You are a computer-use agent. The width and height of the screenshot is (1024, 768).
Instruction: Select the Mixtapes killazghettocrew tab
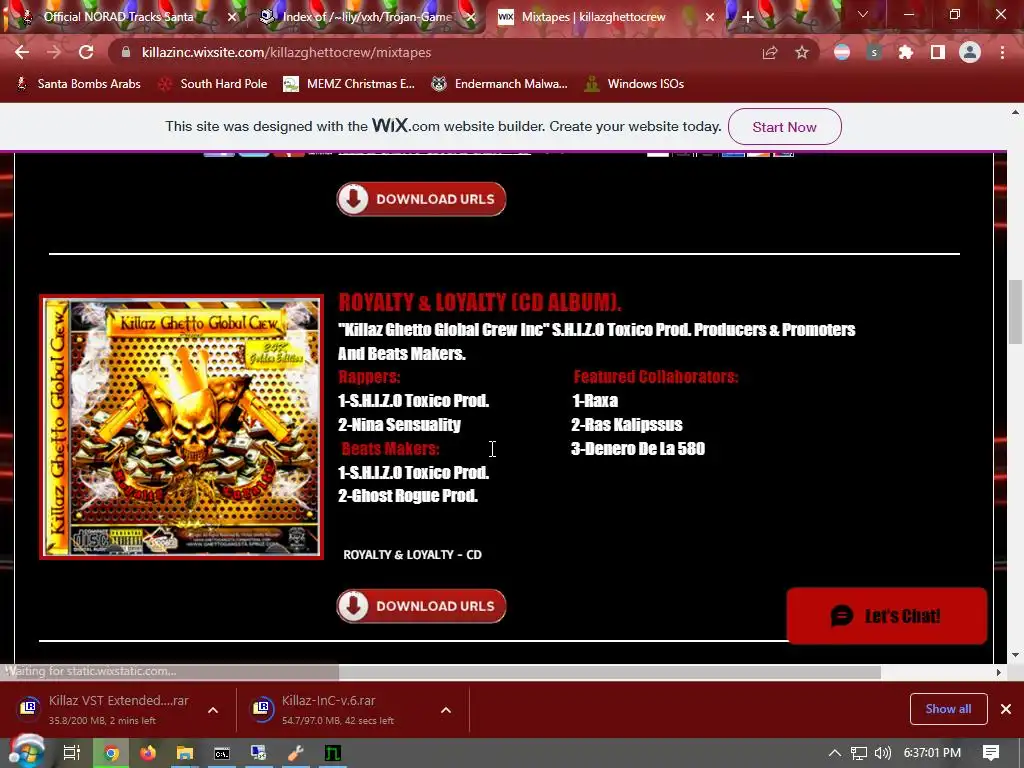[593, 17]
